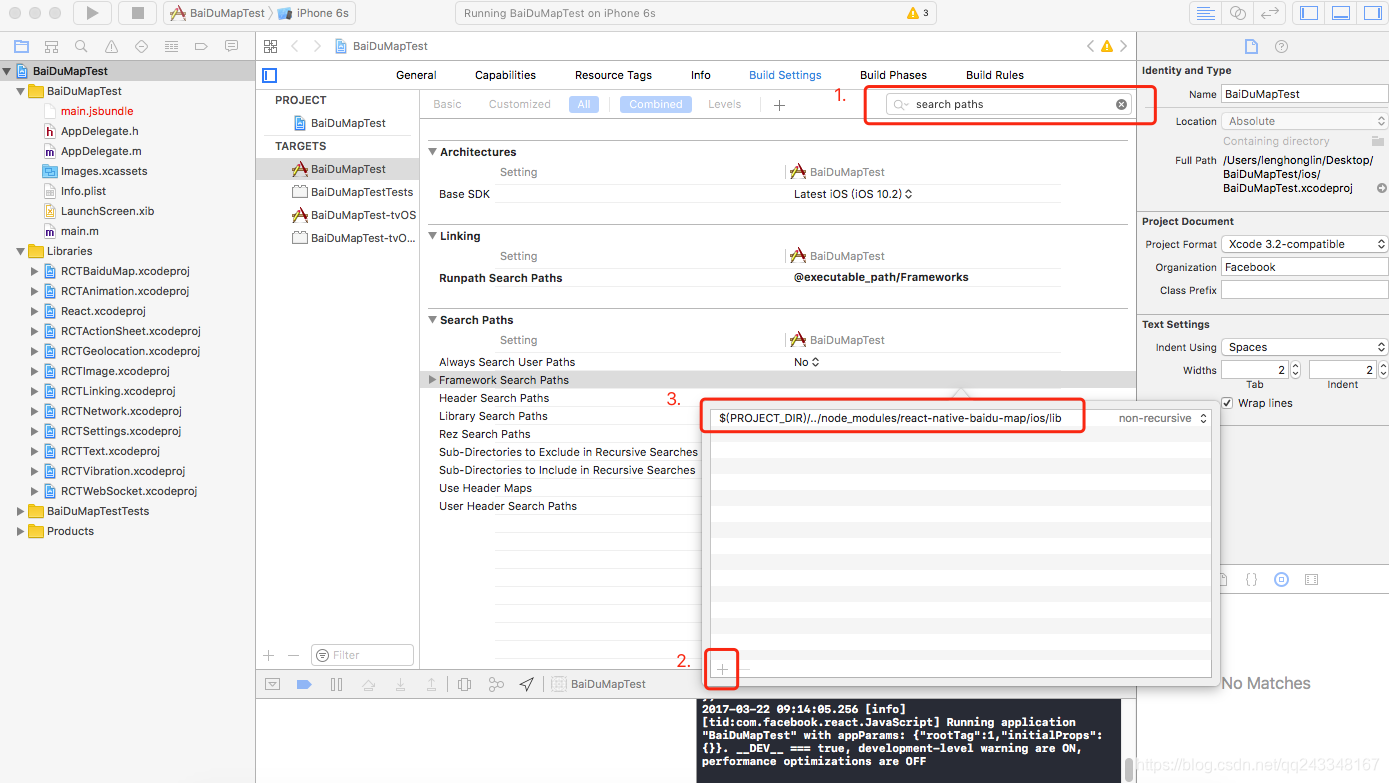This screenshot has width=1389, height=783.
Task: Open the related items grid icon
Action: click(270, 46)
